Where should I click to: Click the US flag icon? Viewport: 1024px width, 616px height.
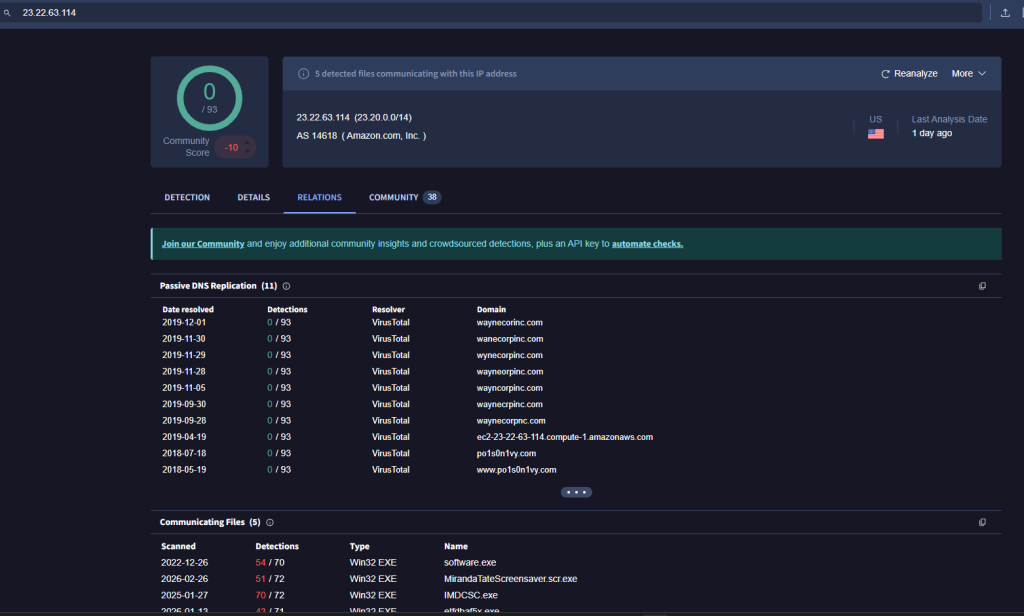tap(875, 134)
